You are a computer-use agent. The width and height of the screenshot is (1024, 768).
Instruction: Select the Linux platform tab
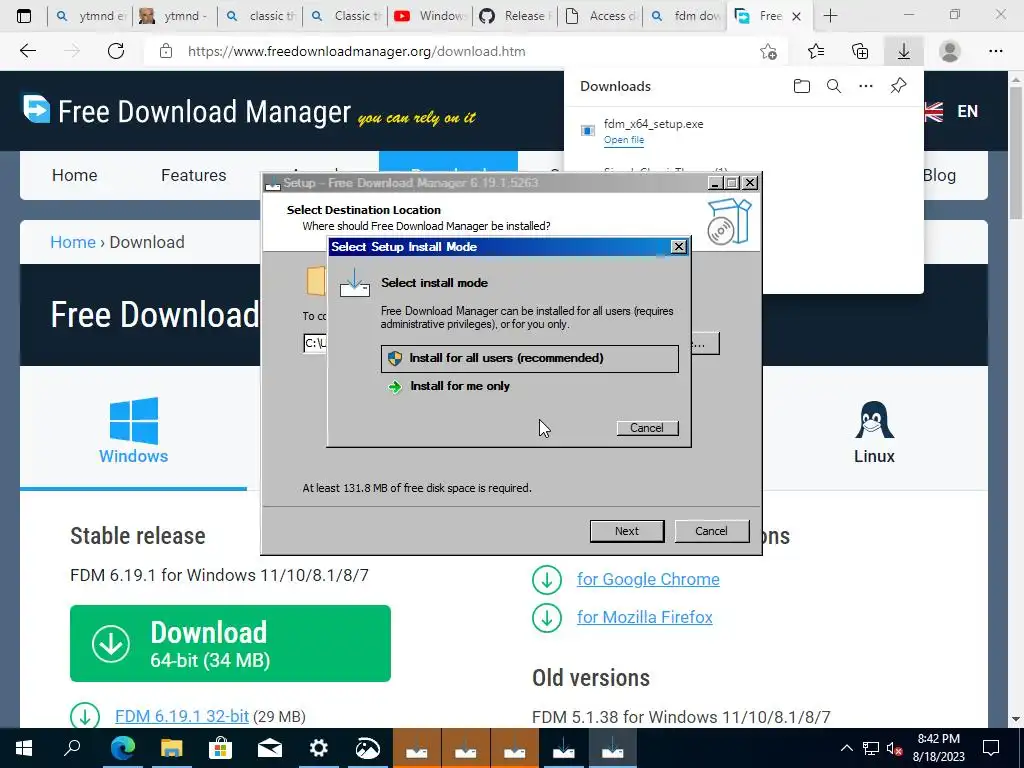pos(874,431)
